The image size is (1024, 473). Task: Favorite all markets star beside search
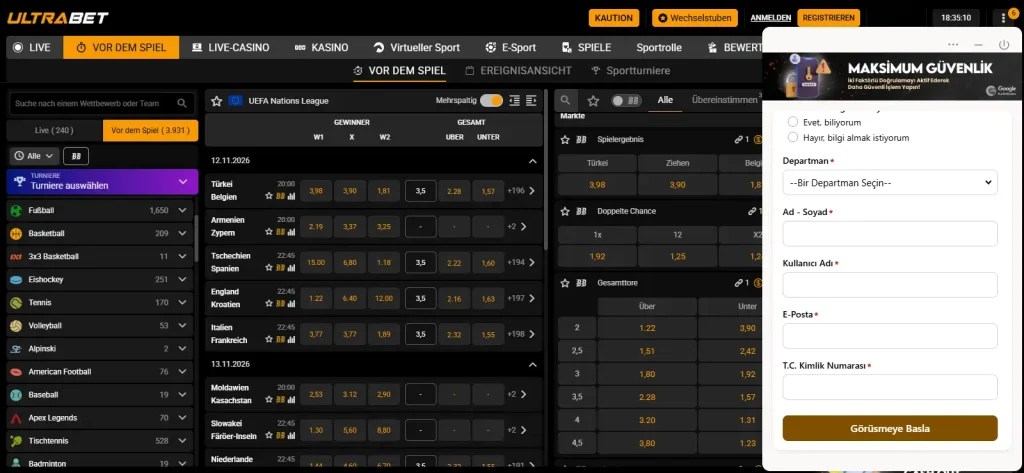pos(593,101)
